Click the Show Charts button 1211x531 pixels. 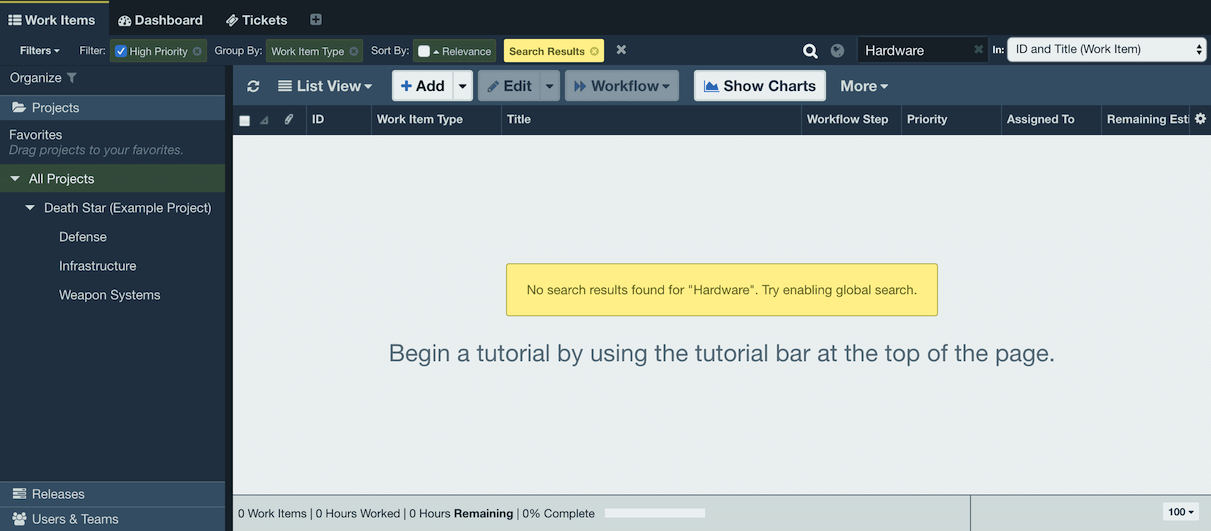(760, 86)
